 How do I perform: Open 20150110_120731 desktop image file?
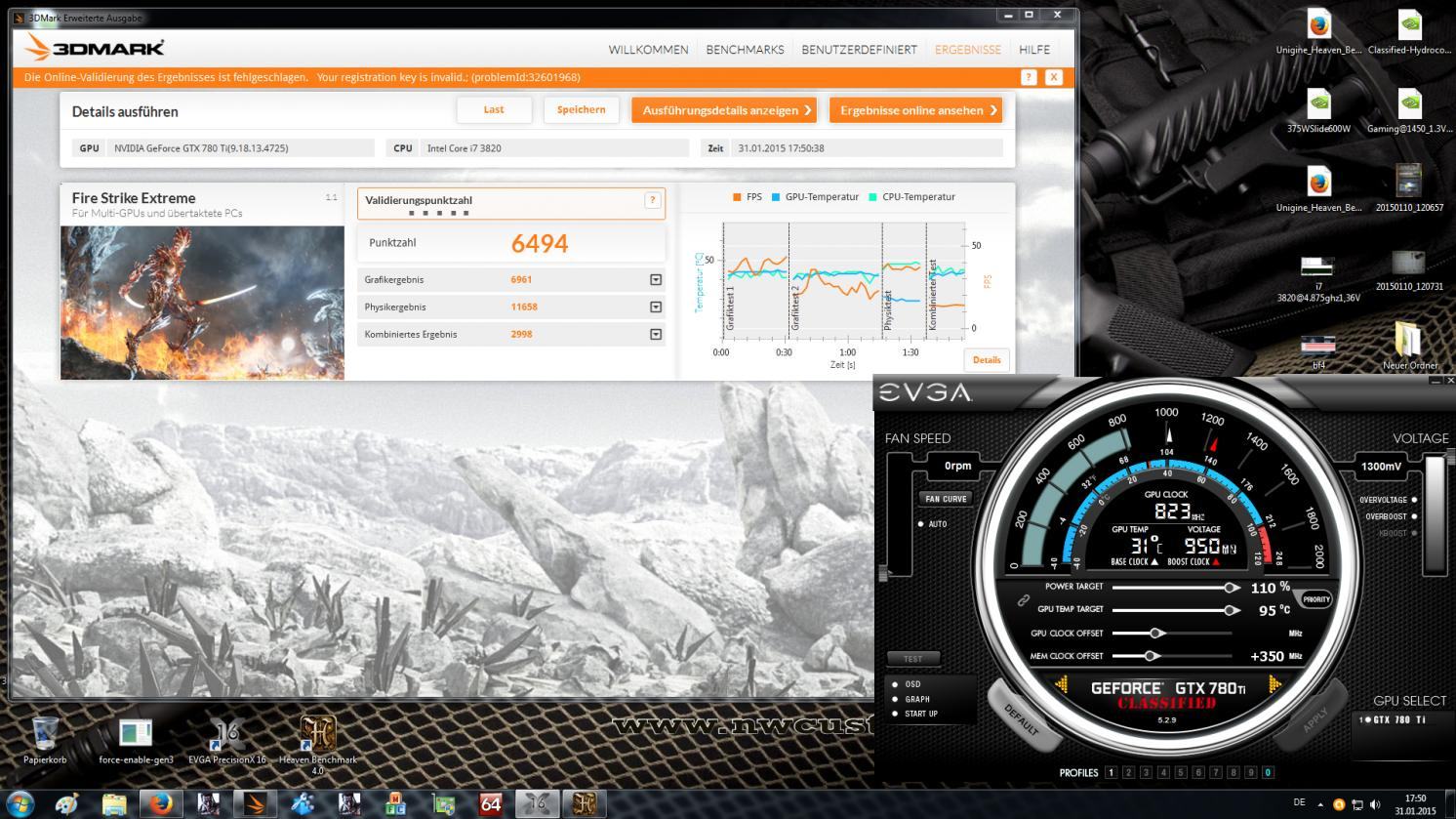click(1409, 269)
